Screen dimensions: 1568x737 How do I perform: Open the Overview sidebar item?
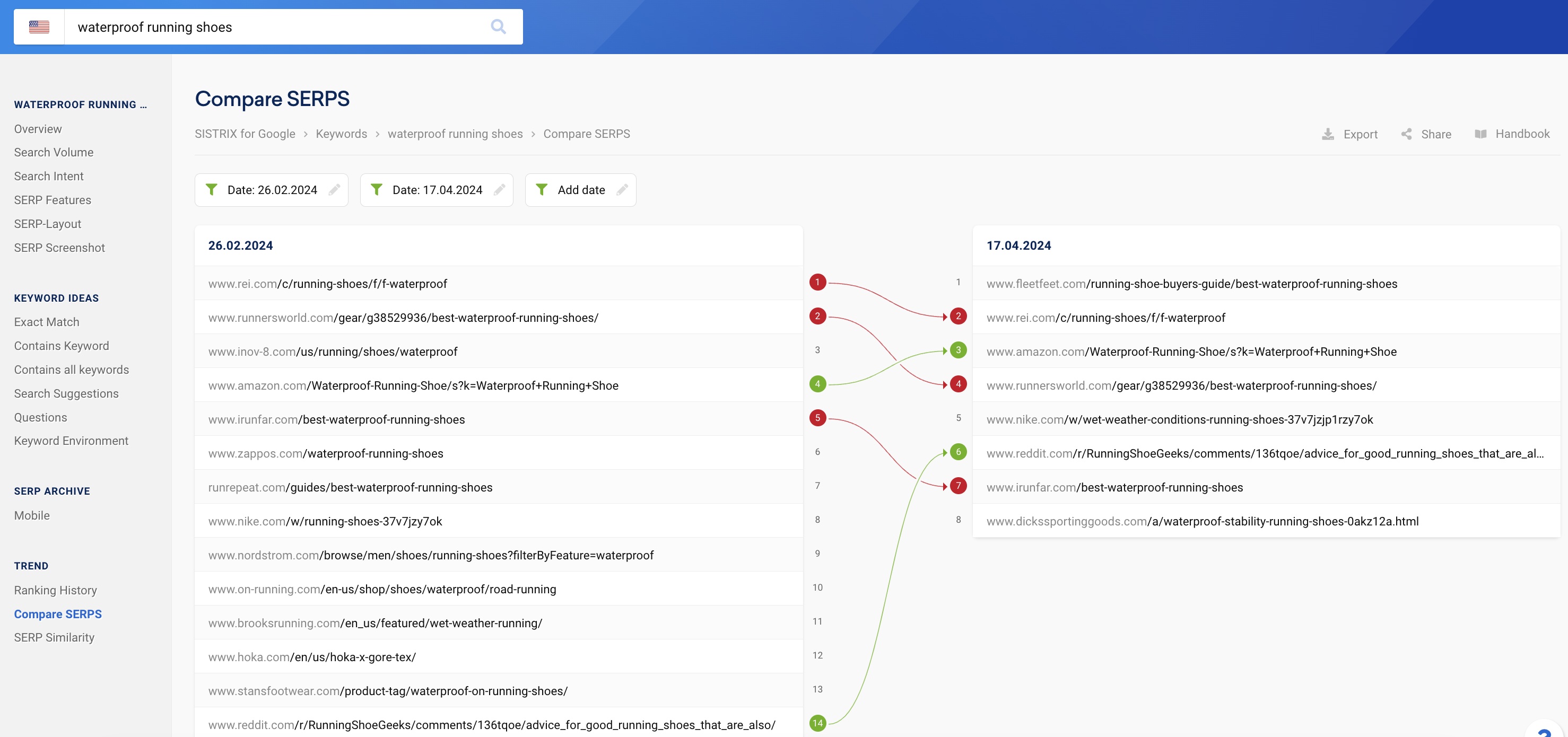coord(38,129)
